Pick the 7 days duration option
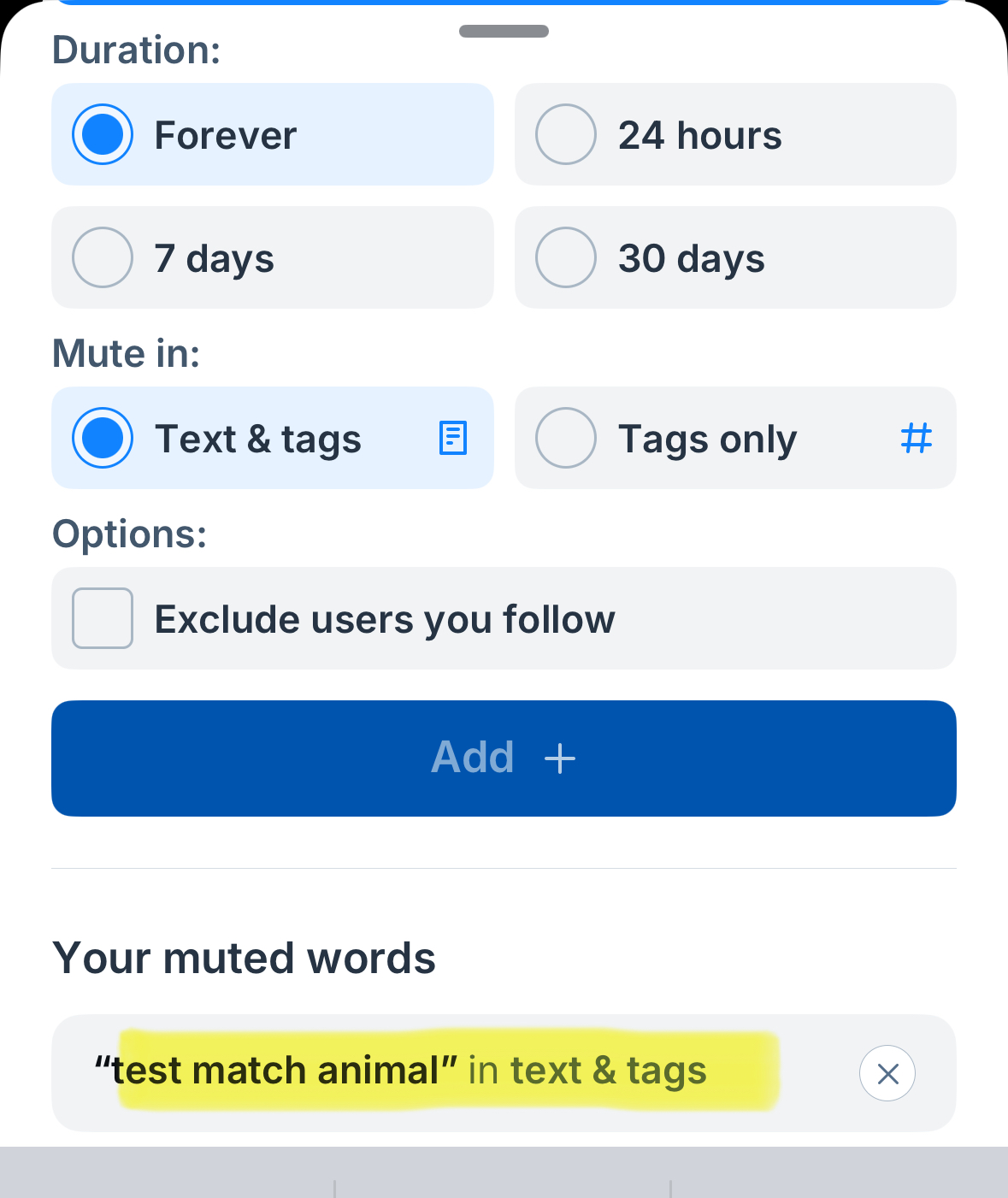Image resolution: width=1008 pixels, height=1198 pixels. tap(103, 258)
